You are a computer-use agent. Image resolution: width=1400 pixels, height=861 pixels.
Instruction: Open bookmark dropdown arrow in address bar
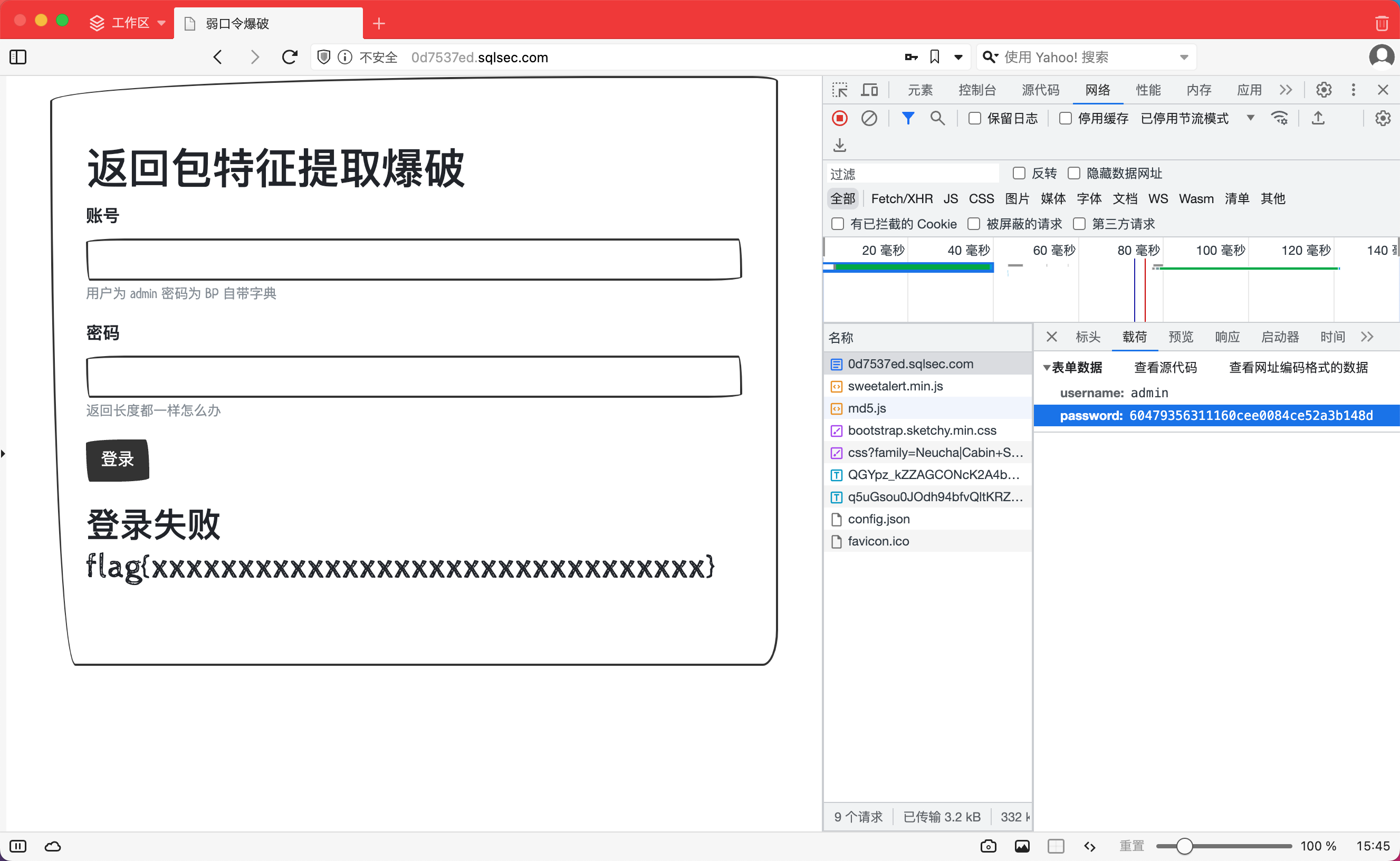(x=958, y=57)
